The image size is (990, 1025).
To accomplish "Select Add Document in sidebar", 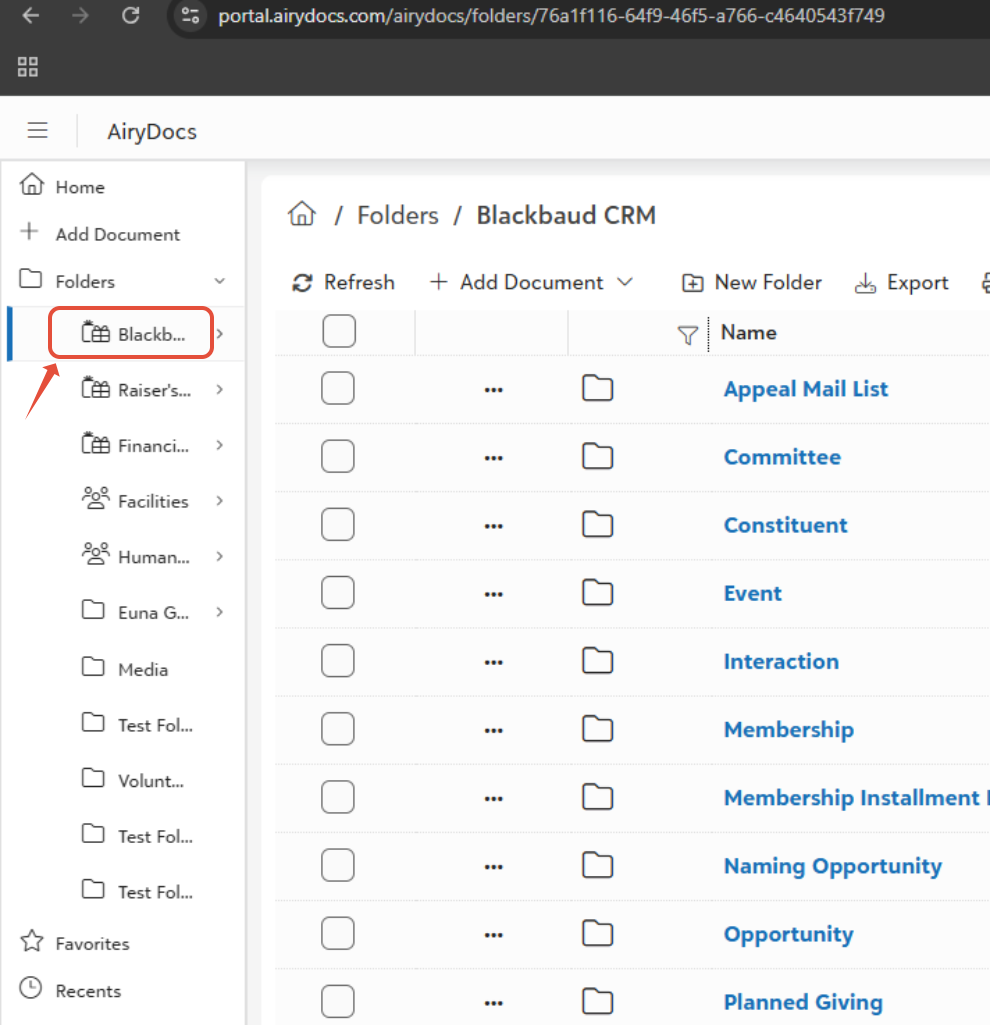I will tap(99, 233).
